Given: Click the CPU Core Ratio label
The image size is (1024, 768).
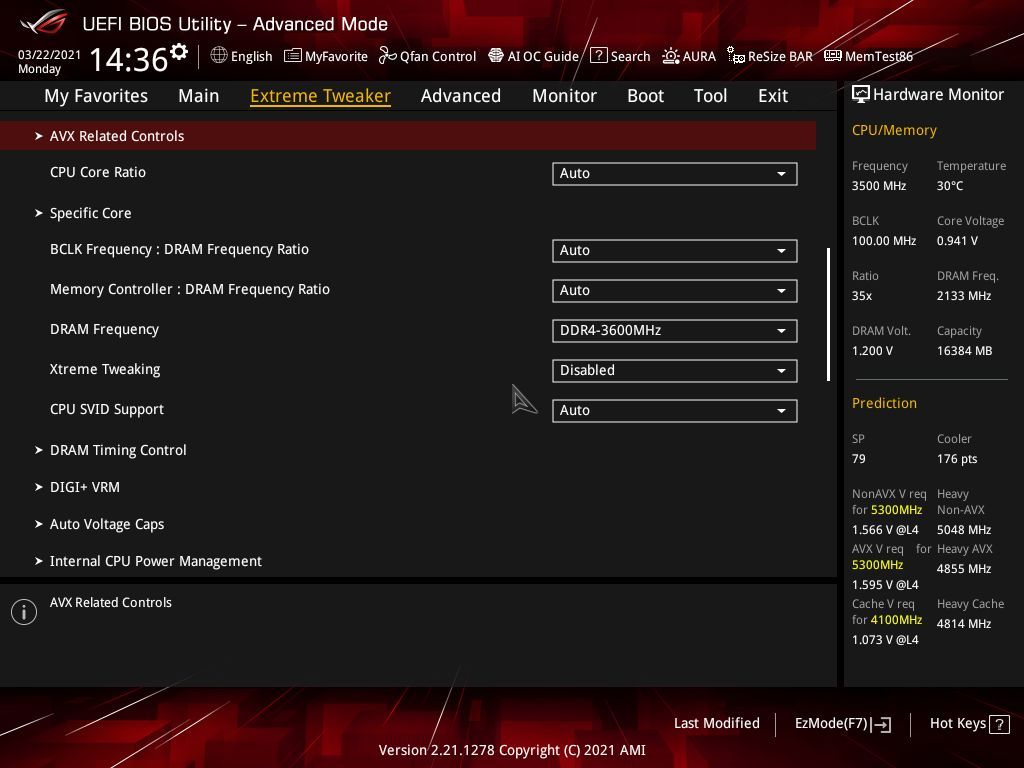Looking at the screenshot, I should click(98, 172).
